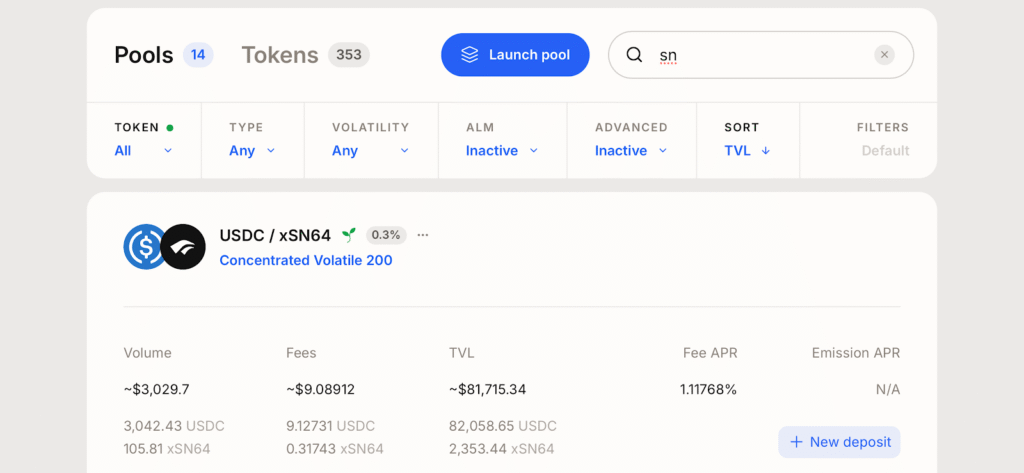Click the USDC token icon
This screenshot has width=1024, height=473.
143,247
